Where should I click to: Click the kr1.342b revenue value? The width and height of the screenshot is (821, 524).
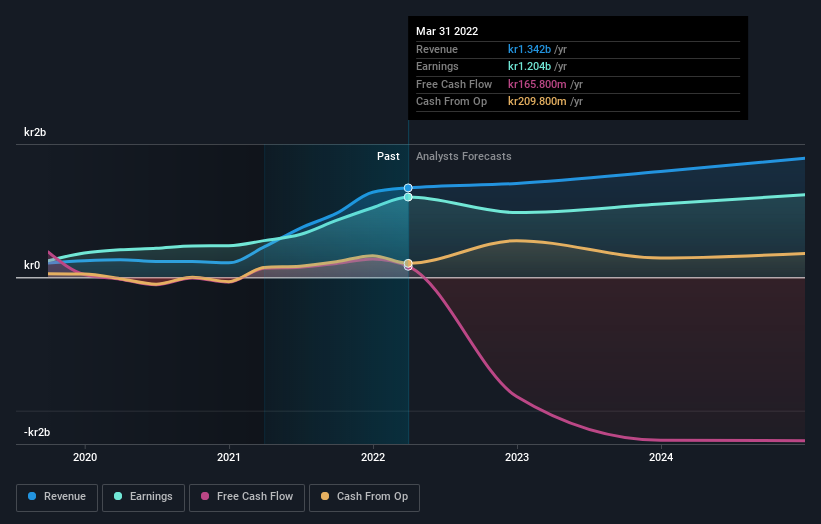tap(529, 49)
